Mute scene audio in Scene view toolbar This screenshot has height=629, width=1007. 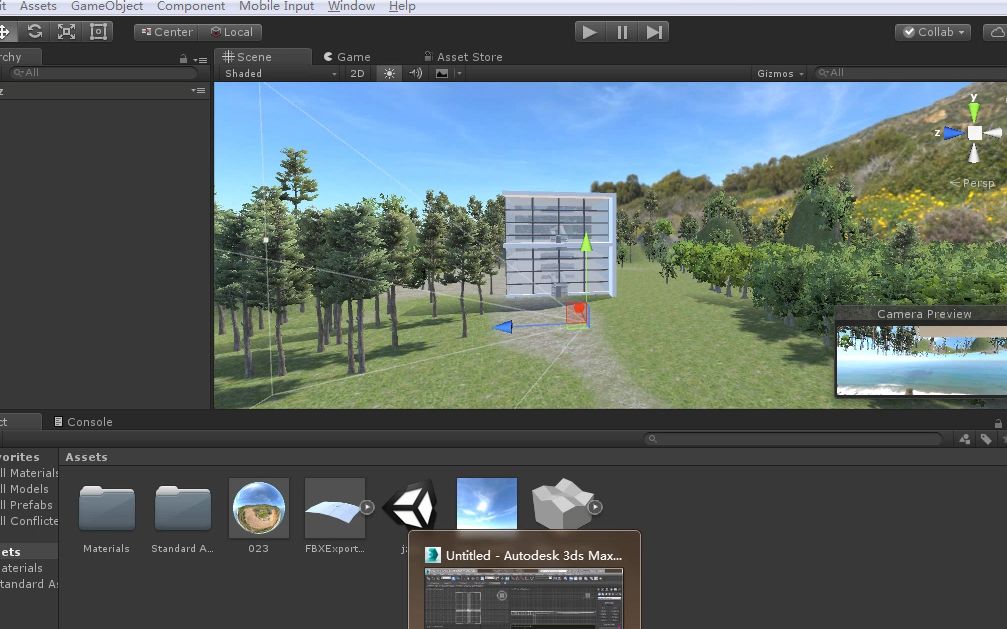point(413,73)
